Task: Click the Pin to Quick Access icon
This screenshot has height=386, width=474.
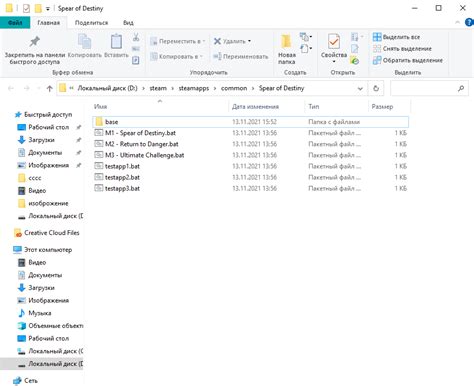Action: click(34, 42)
